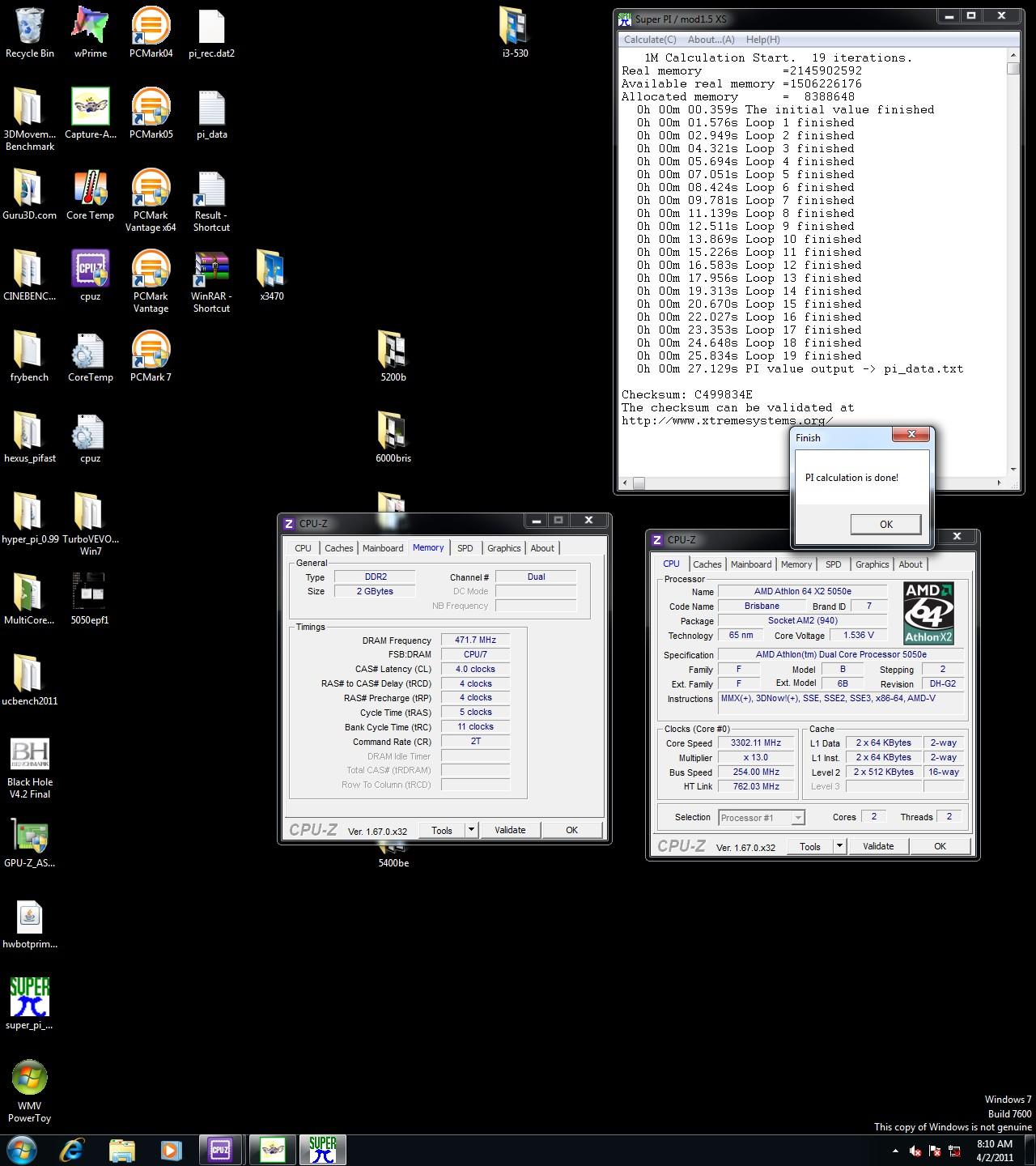The height and width of the screenshot is (1166, 1036).
Task: Open the PCMark05 shortcut
Action: pyautogui.click(x=151, y=113)
